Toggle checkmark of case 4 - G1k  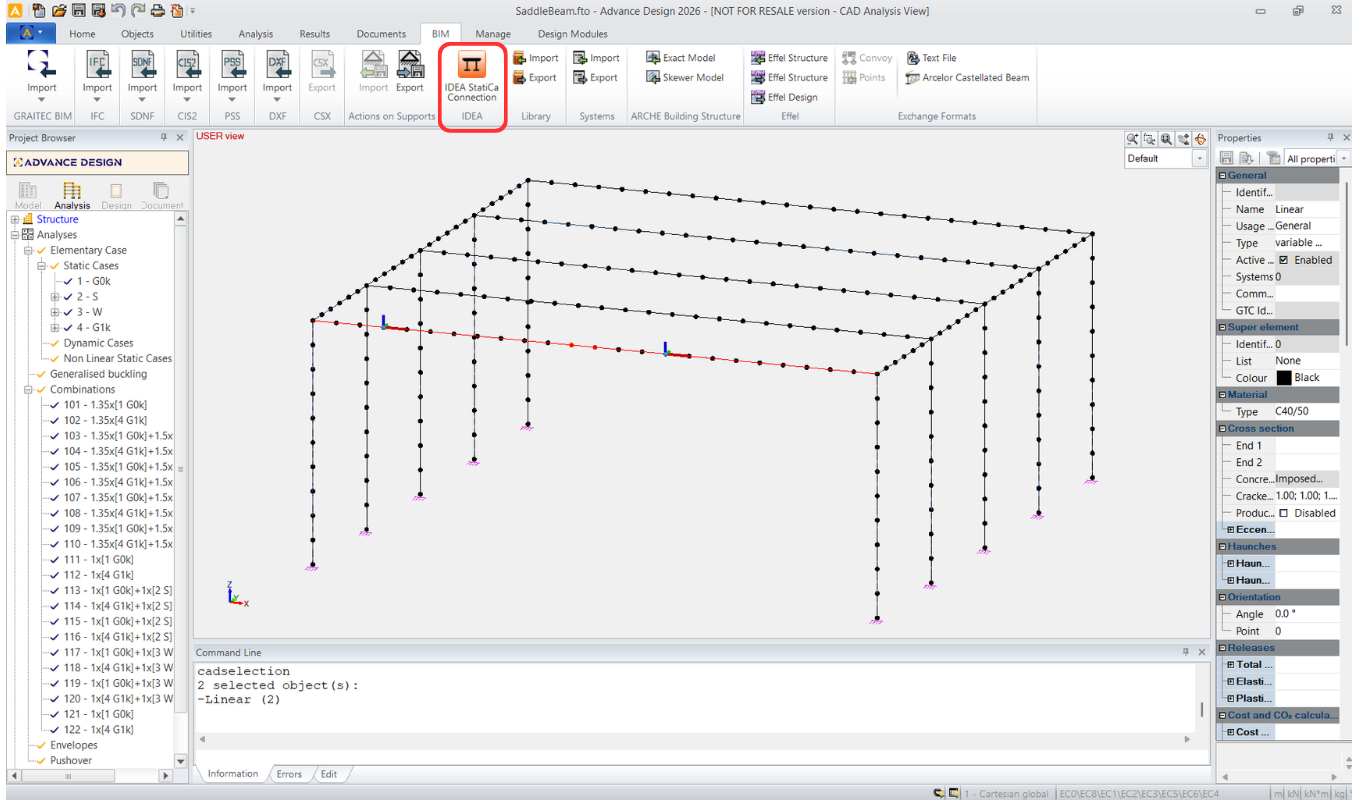69,328
